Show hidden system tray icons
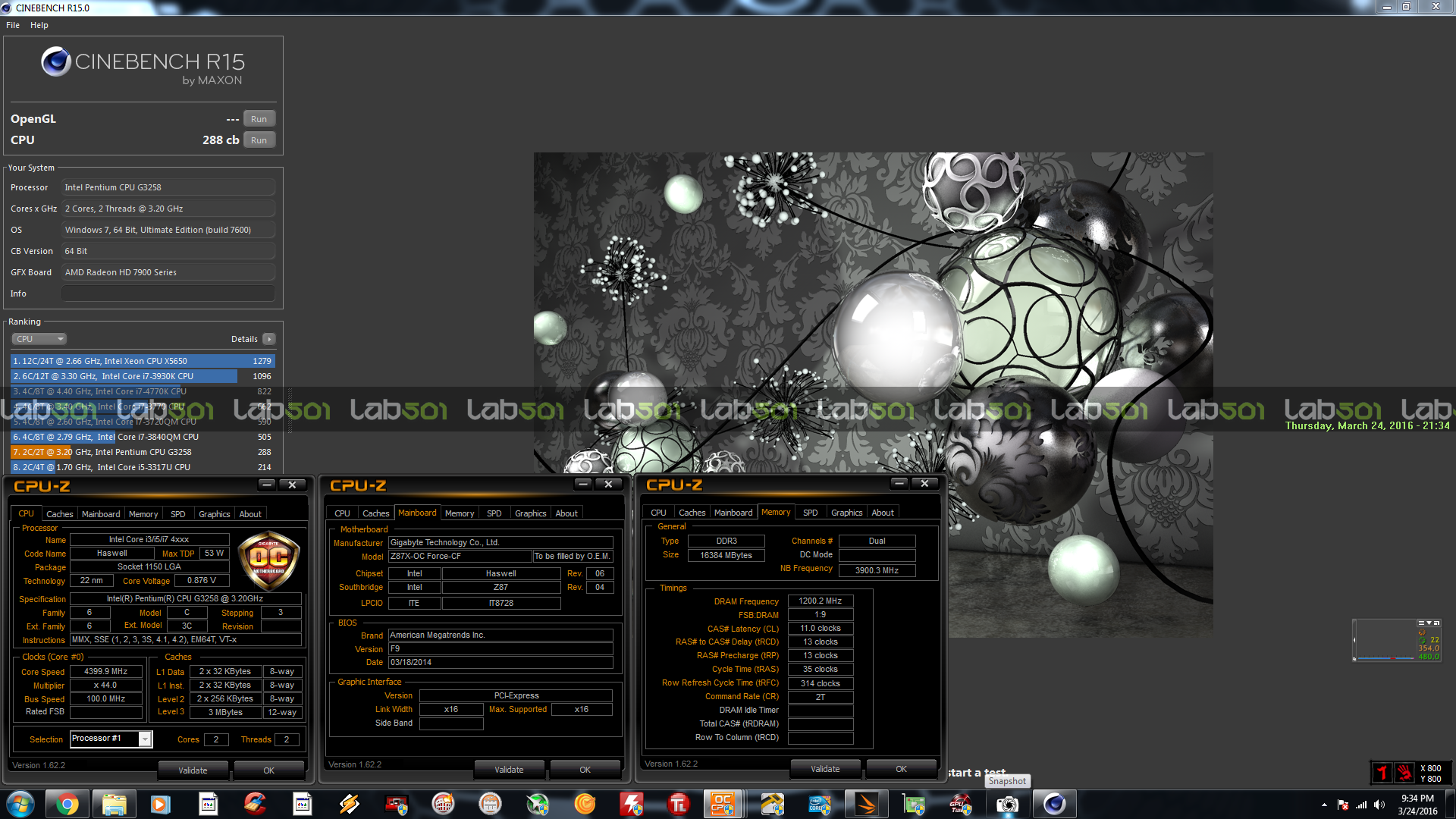Screen dimensions: 1456x819 [x=1324, y=805]
